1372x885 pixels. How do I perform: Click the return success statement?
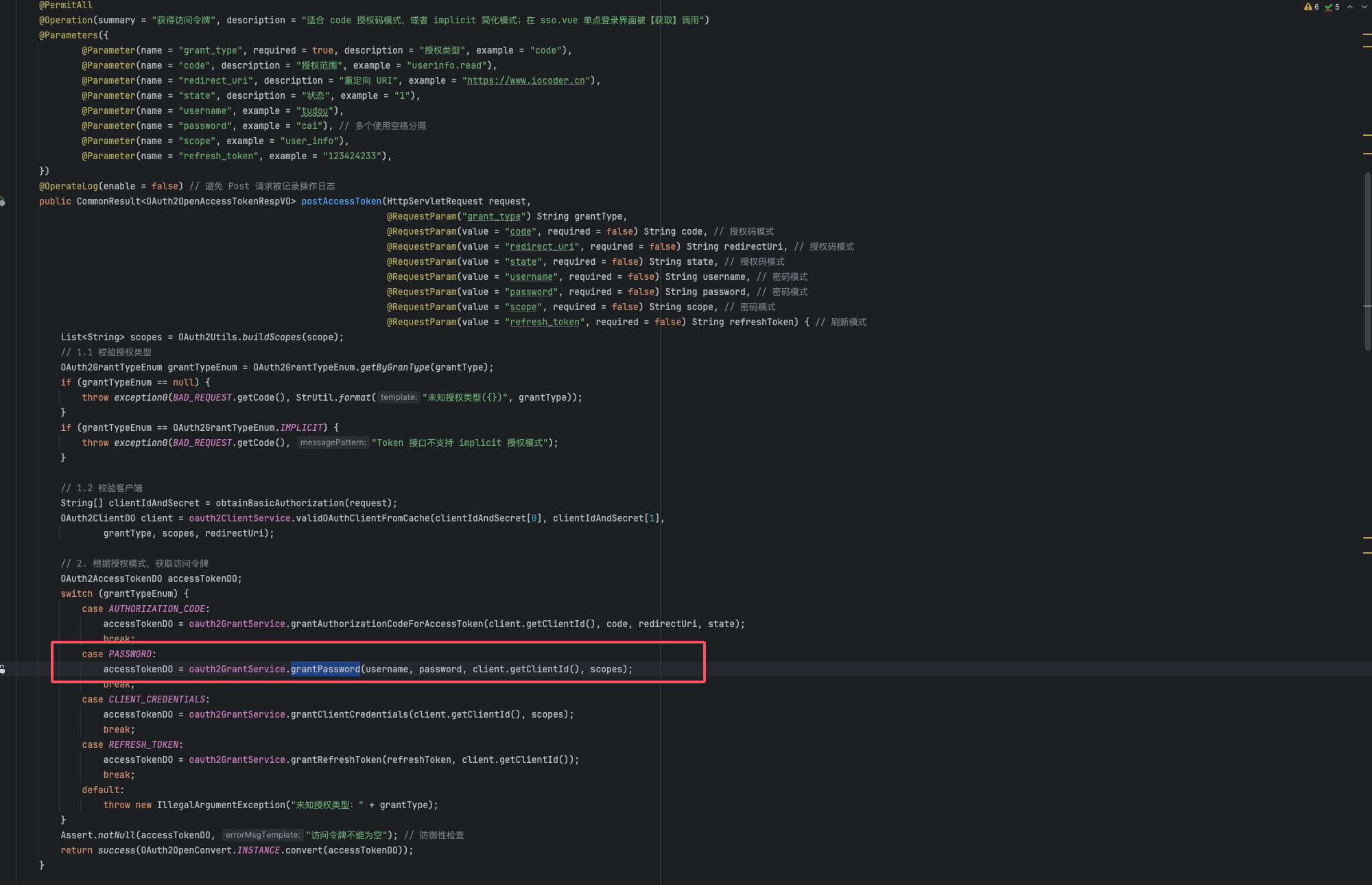237,851
